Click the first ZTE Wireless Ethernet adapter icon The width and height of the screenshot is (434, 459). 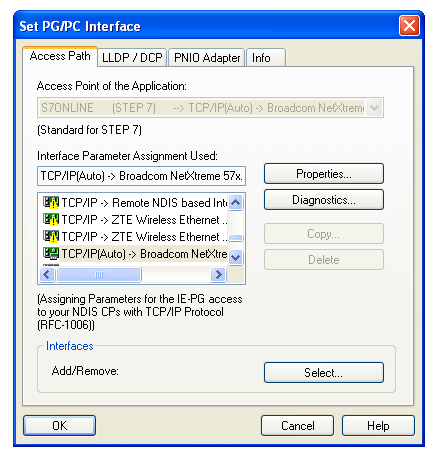(x=51, y=219)
